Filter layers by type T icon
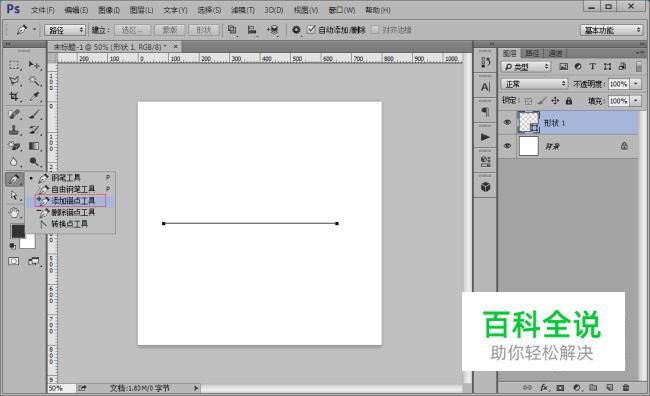650x396 pixels. 592,66
